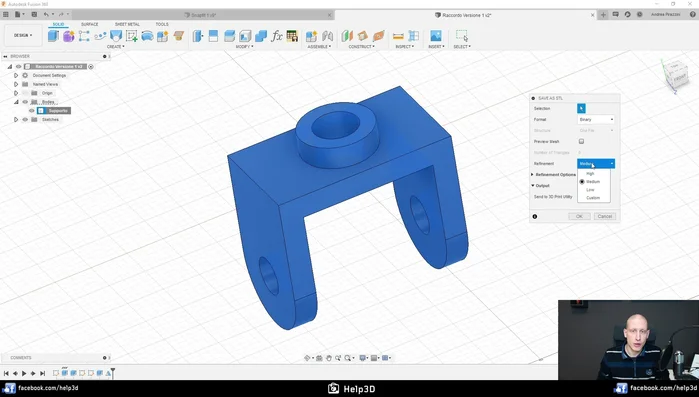Select the Press Pull tool icon
Viewport: 699px width, 397px height.
(197, 36)
